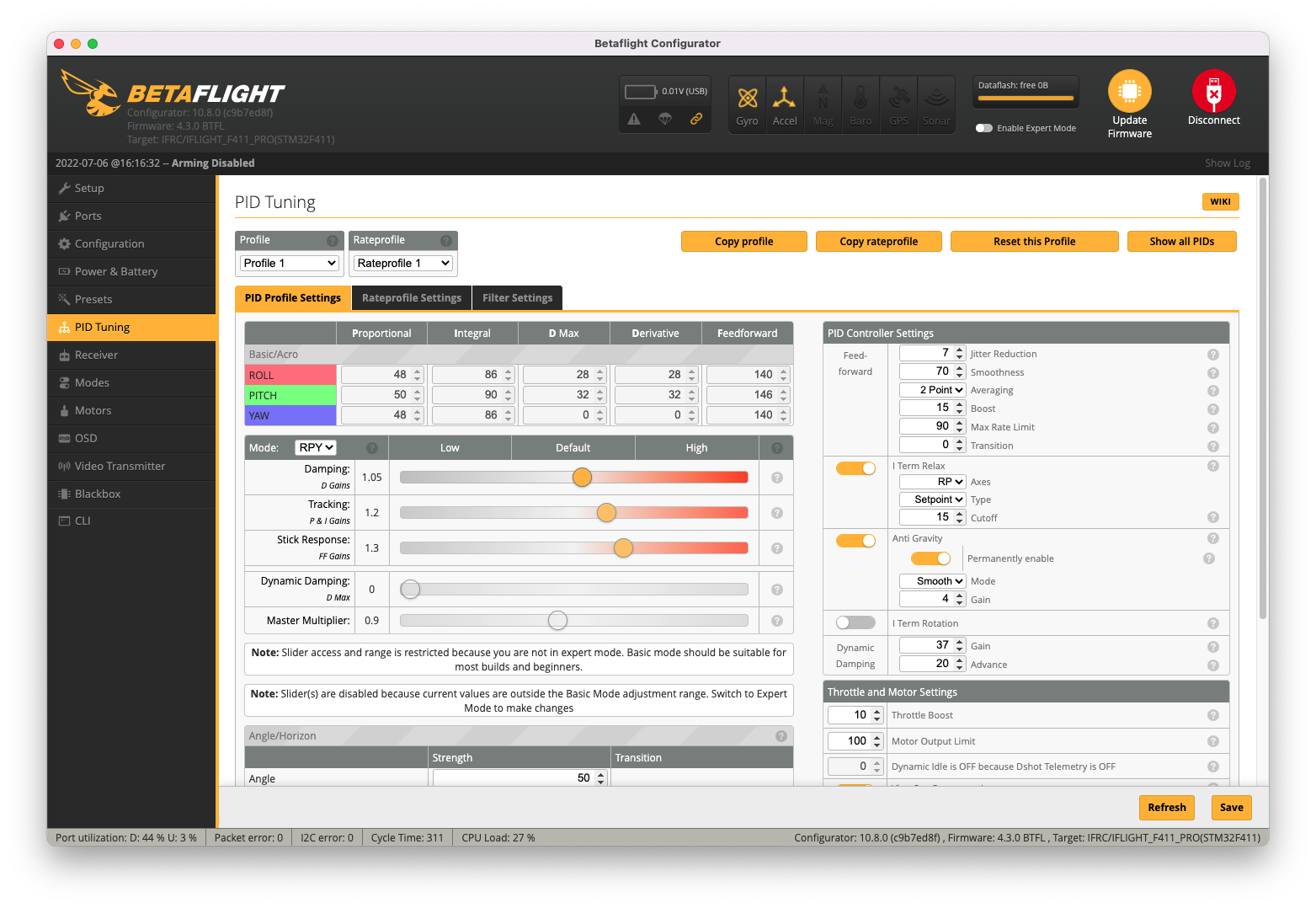Screen dimensions: 1316x908
Task: Open the Modes sidebar section
Action: point(131,383)
